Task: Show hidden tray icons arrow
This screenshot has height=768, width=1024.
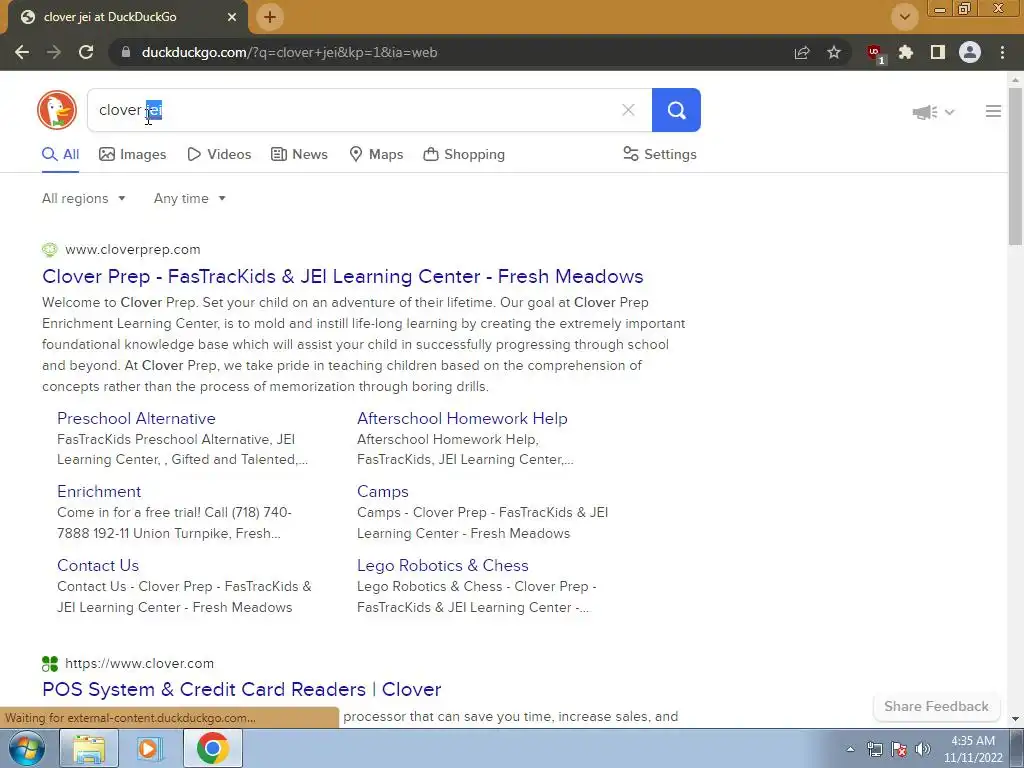Action: pos(850,750)
